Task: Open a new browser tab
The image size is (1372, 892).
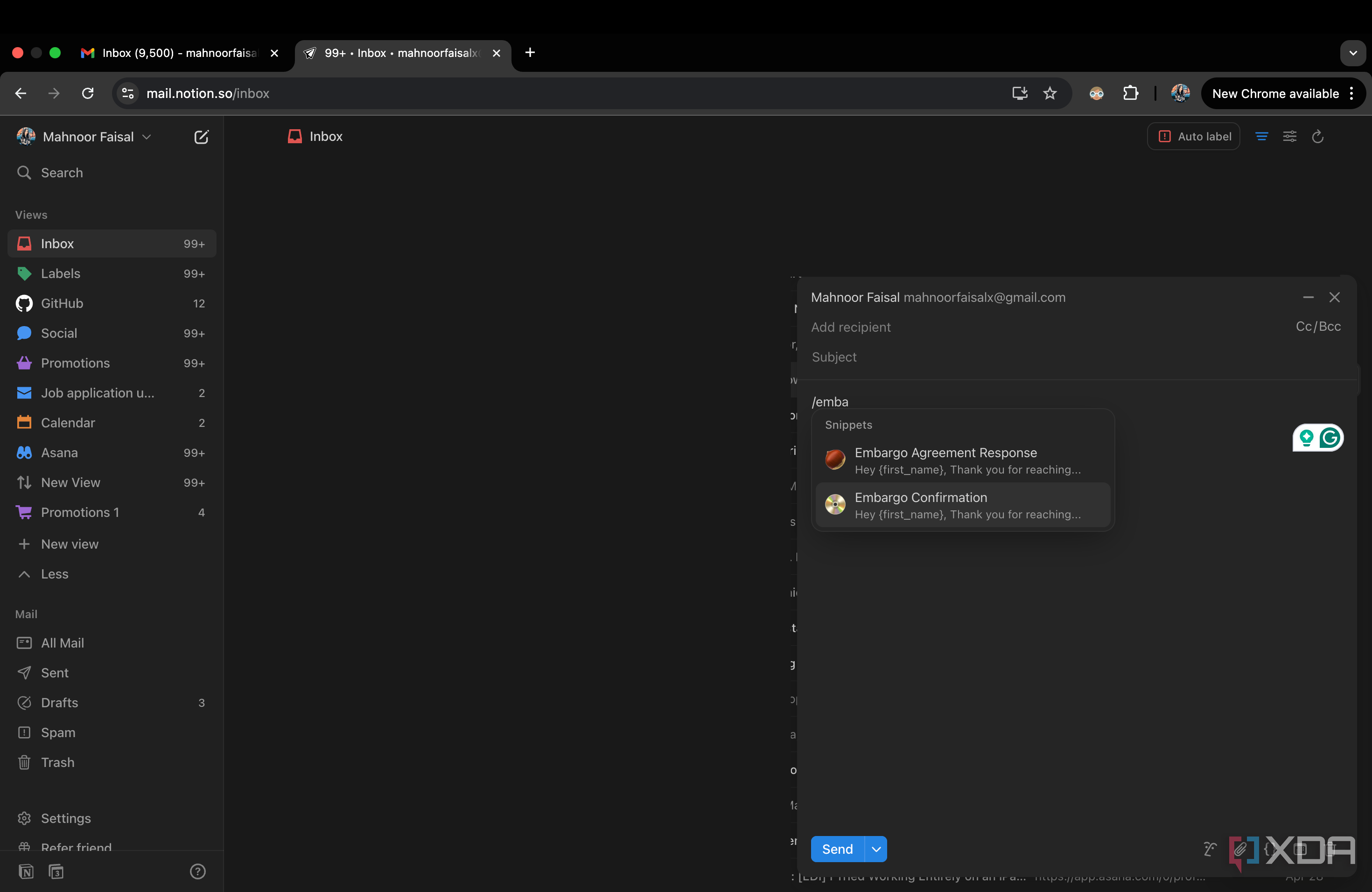Action: pyautogui.click(x=530, y=52)
